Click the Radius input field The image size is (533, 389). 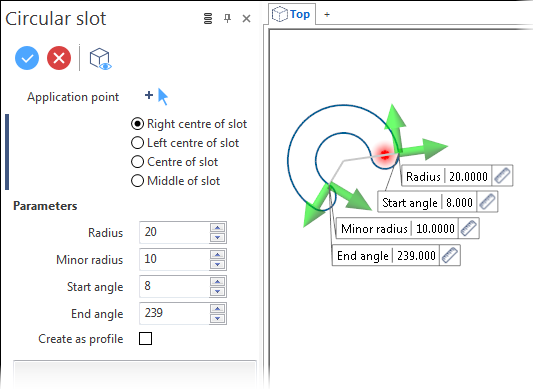(174, 232)
